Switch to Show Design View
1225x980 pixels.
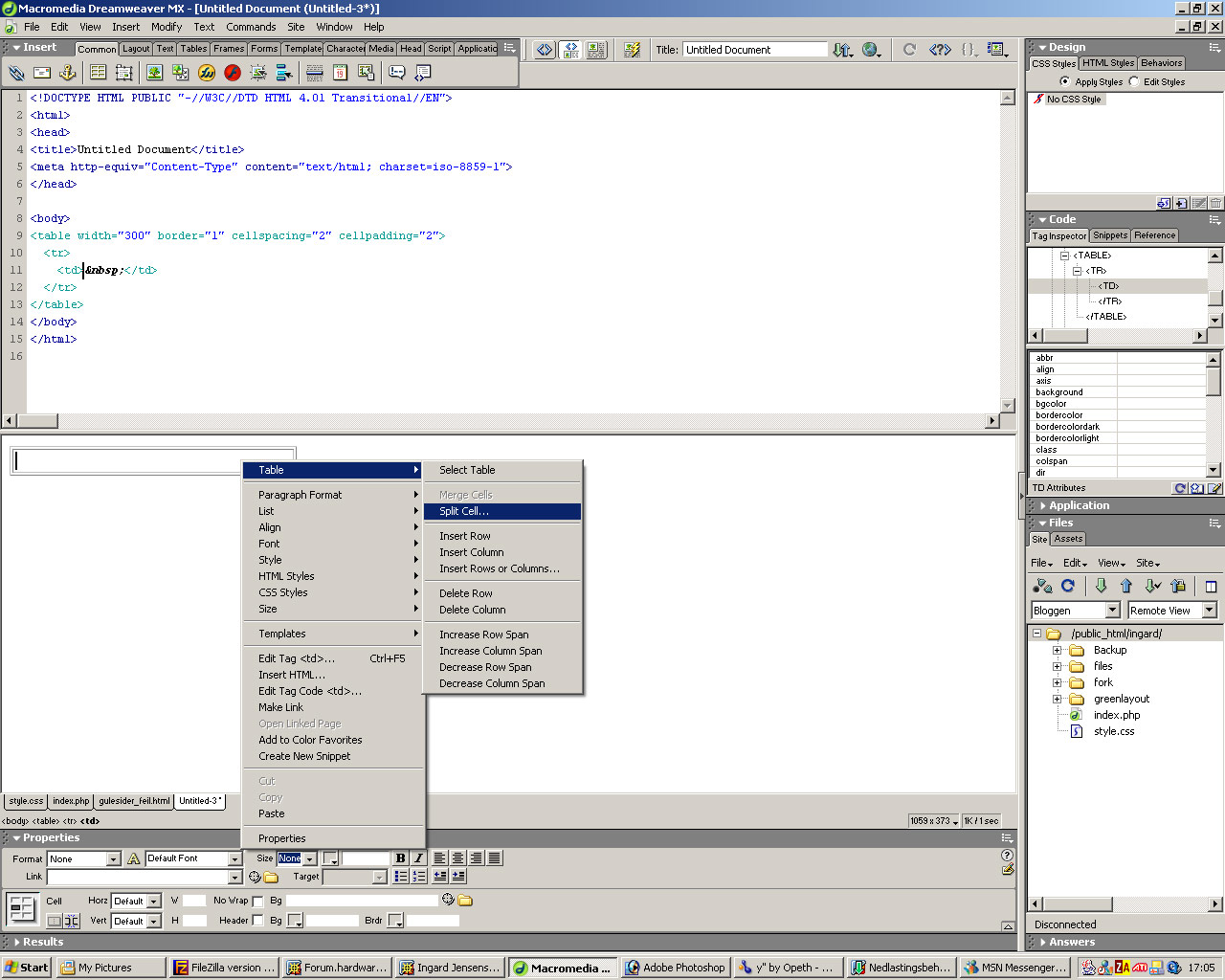[596, 50]
